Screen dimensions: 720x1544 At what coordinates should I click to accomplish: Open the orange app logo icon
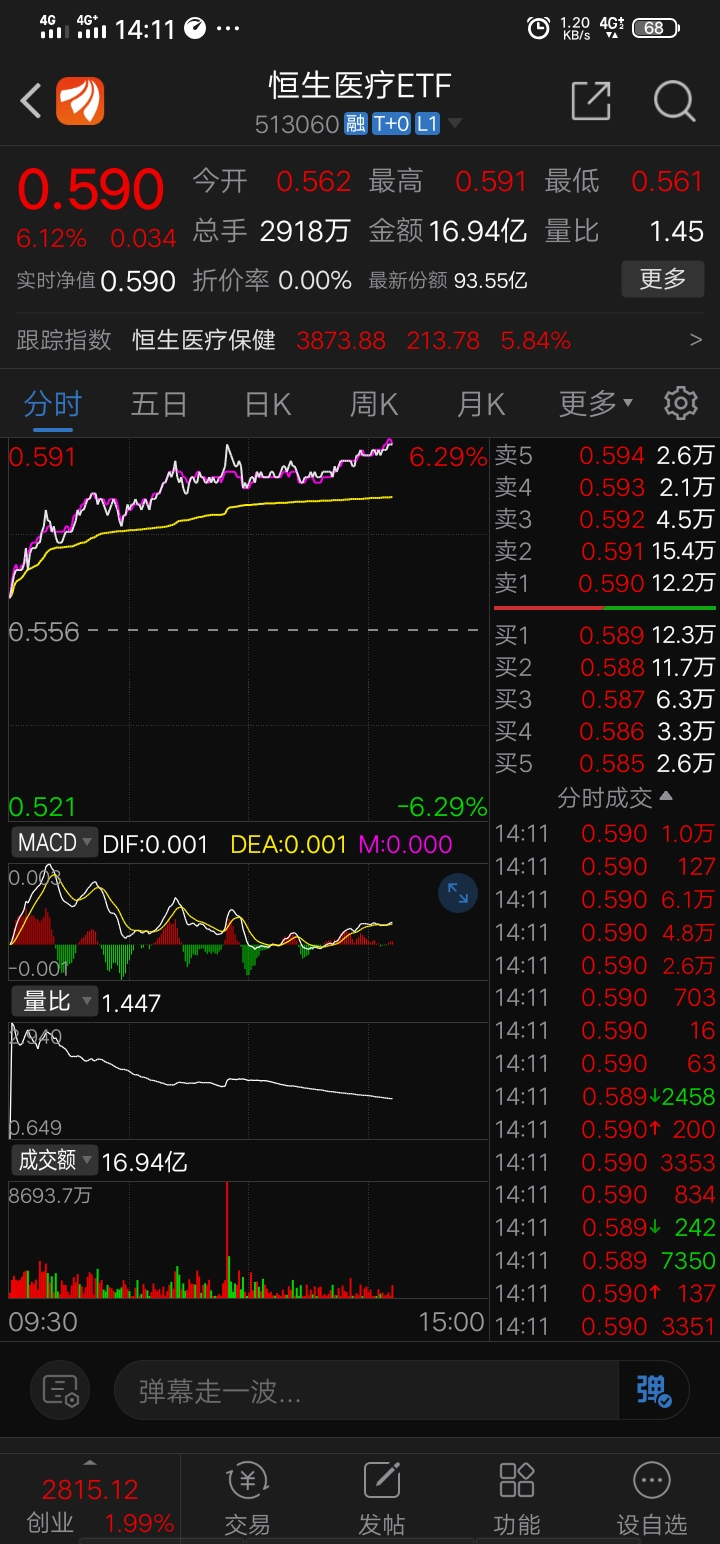coord(80,101)
